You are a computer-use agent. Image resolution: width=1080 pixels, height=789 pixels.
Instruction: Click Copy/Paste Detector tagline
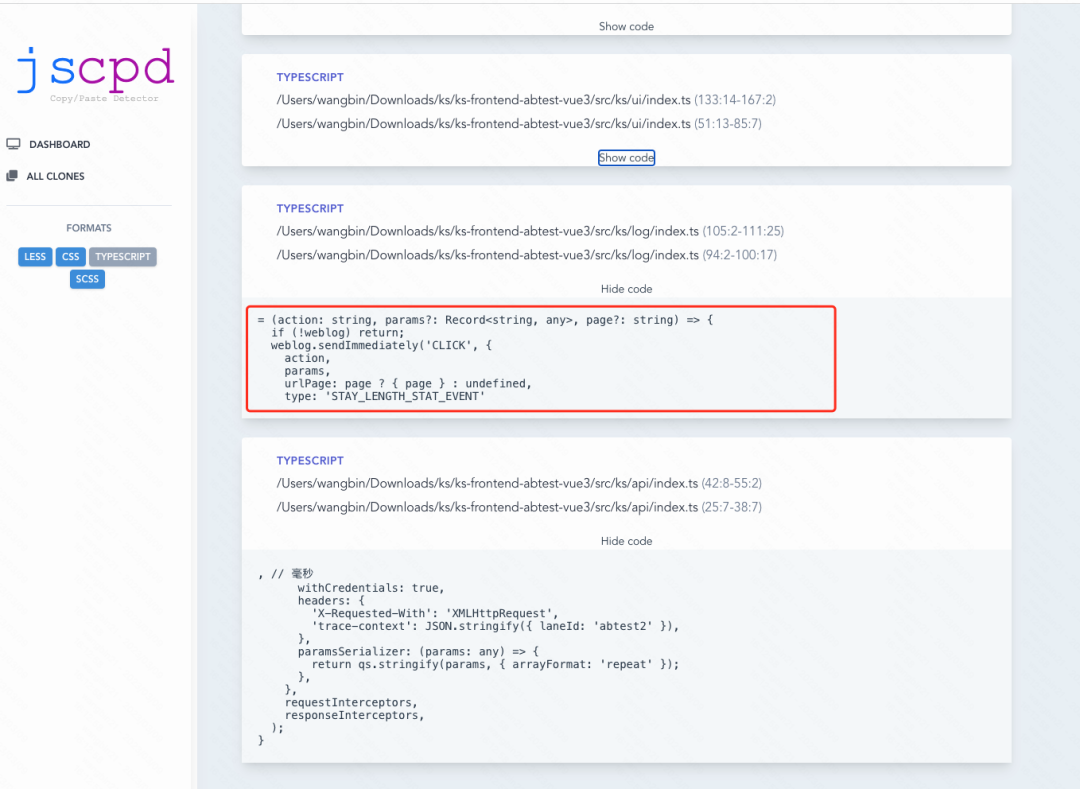[104, 98]
